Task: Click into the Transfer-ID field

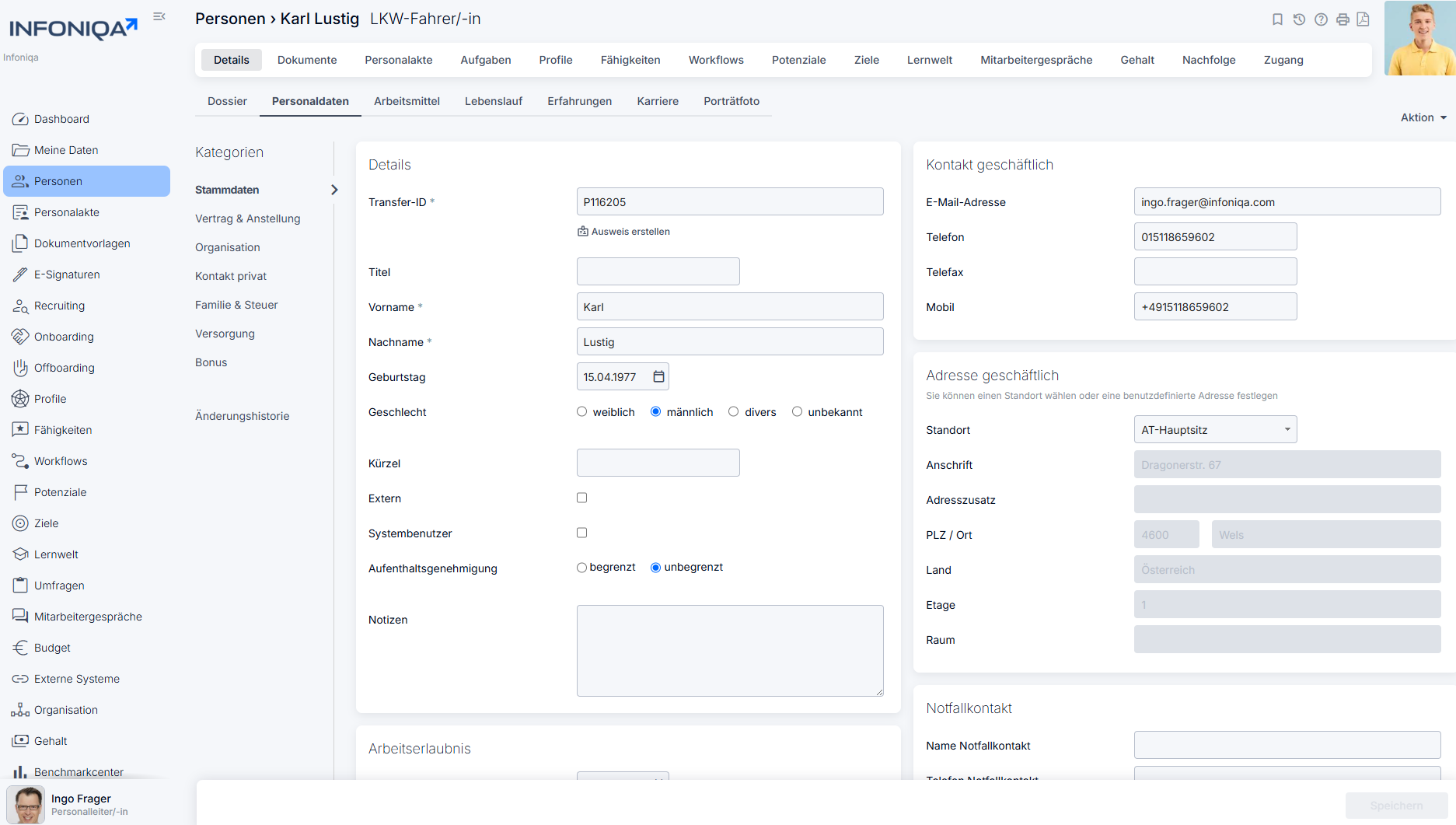Action: click(x=730, y=201)
